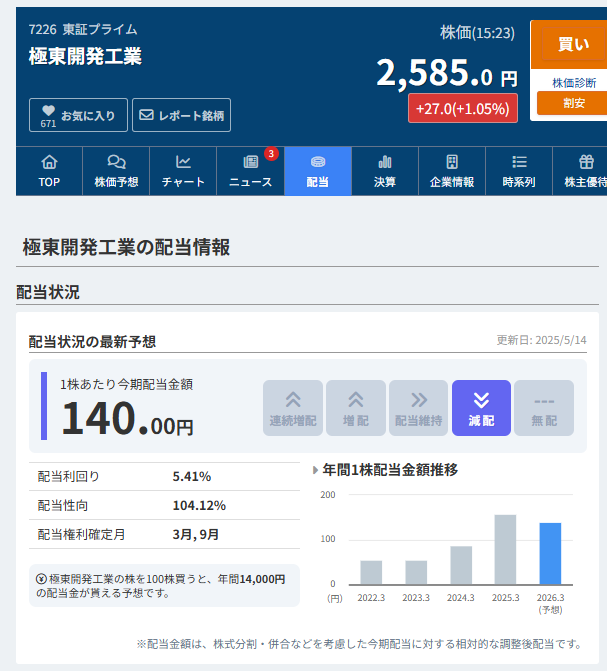Click the 7226 東証プライム code text

[83, 30]
